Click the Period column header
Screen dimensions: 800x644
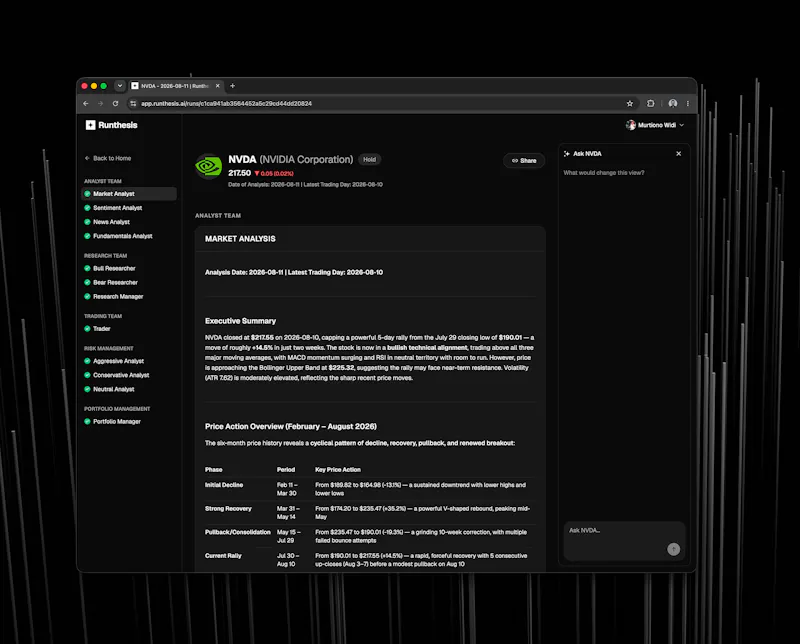[x=286, y=470]
